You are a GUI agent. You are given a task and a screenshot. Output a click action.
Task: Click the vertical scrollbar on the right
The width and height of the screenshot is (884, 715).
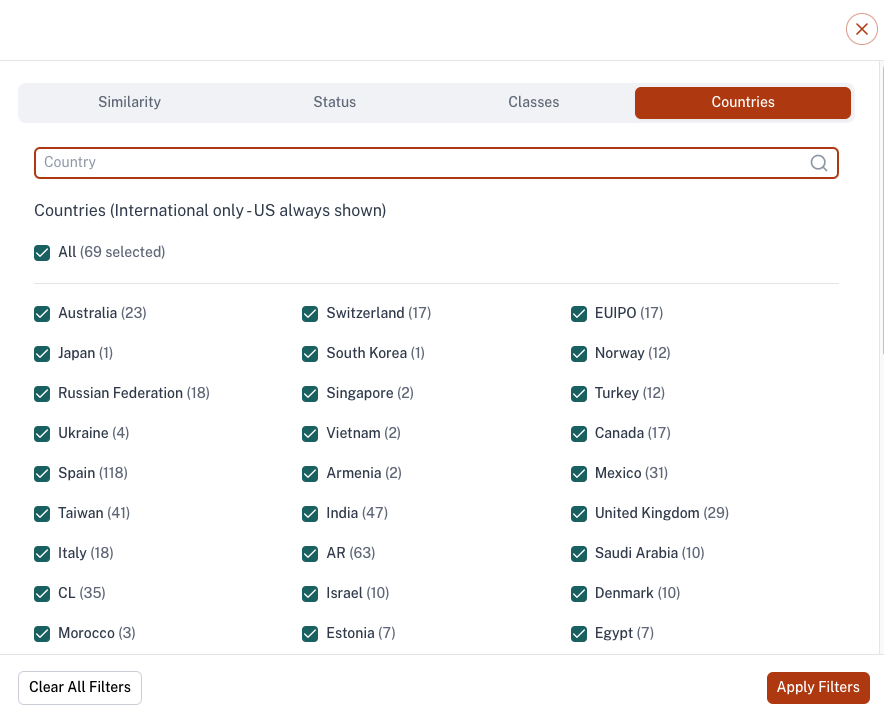pyautogui.click(x=881, y=209)
